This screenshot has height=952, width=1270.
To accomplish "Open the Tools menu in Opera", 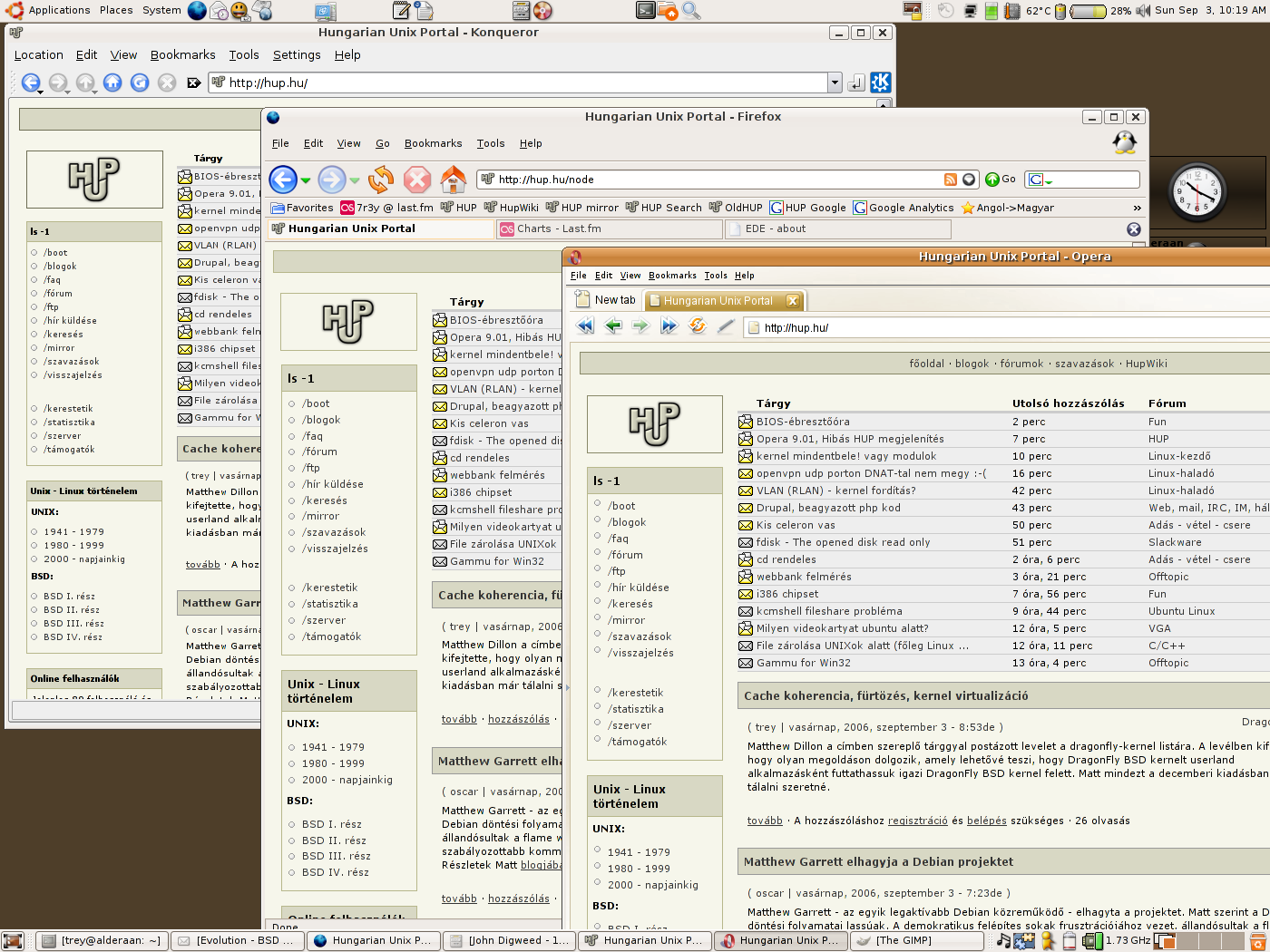I will [716, 276].
